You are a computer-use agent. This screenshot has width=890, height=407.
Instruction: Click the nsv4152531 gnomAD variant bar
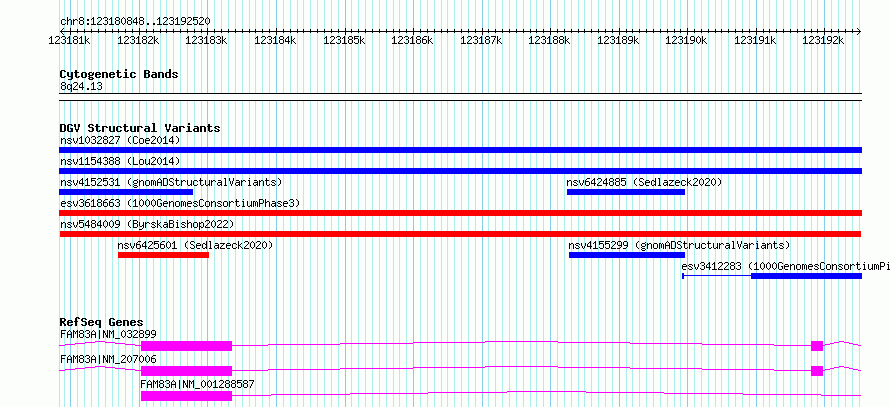click(x=126, y=192)
